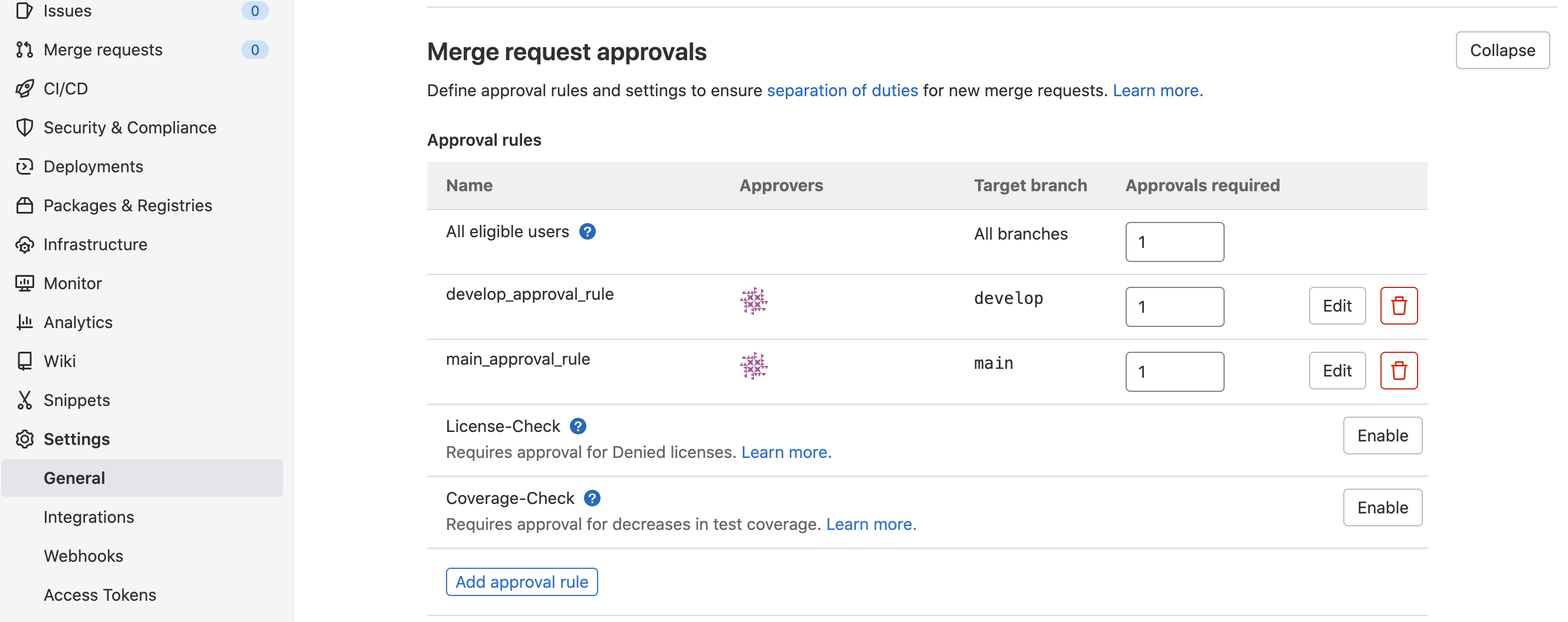
Task: Go to Merge requests in sidebar
Action: point(103,50)
